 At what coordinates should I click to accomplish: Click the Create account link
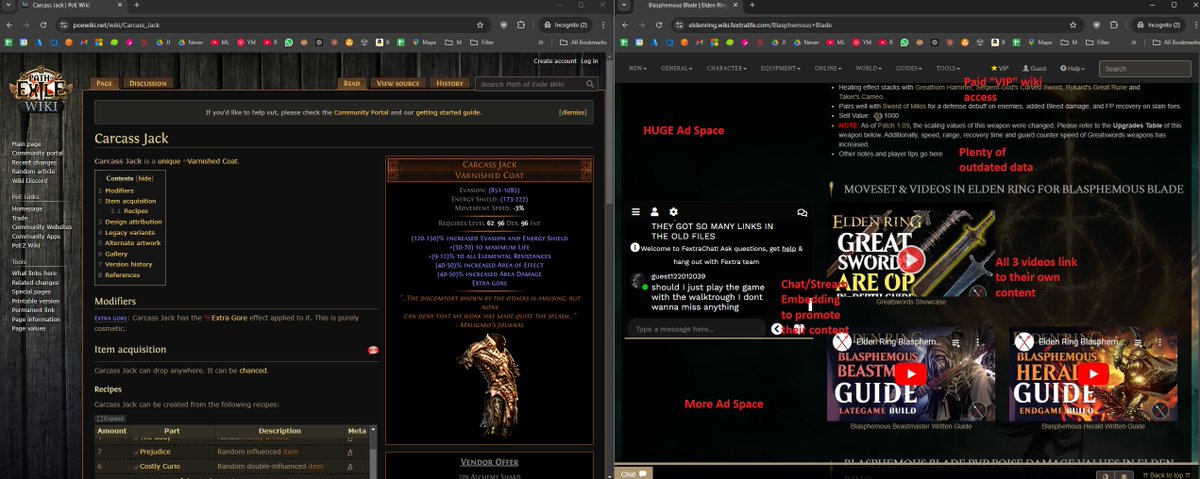click(555, 61)
